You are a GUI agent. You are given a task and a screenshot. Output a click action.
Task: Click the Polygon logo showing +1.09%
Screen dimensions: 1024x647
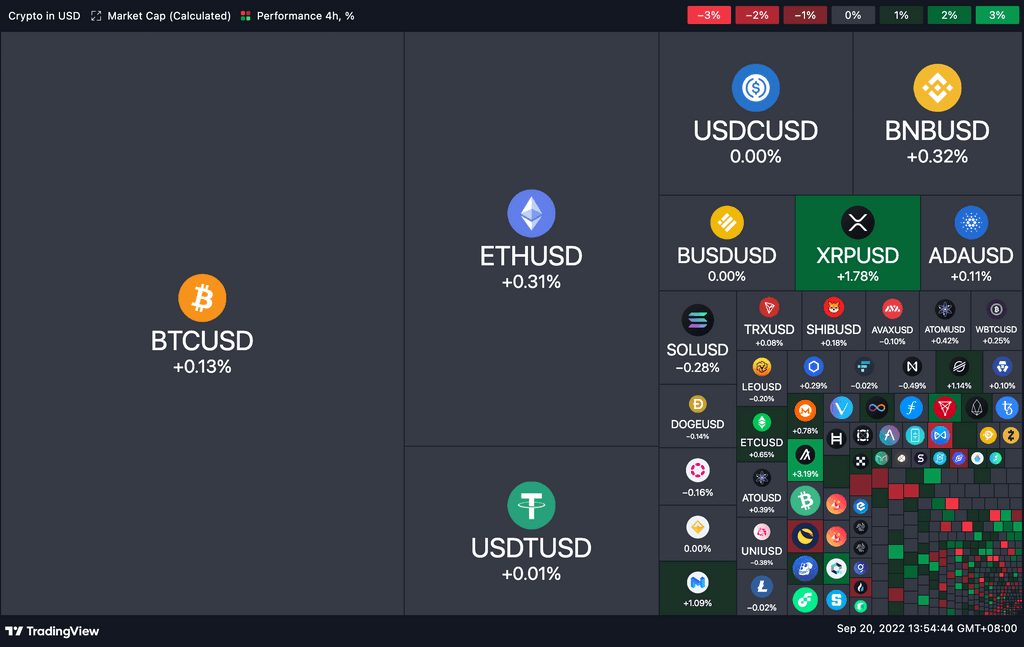697,582
